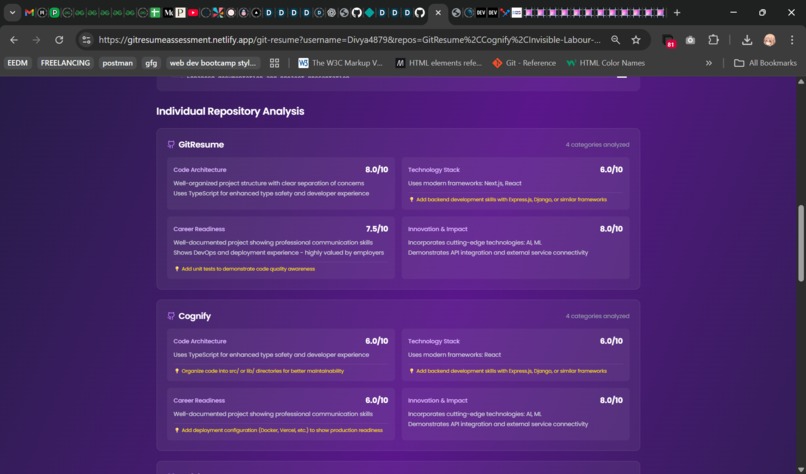
Task: Open the EEDM bookmark folder
Action: pyautogui.click(x=17, y=63)
